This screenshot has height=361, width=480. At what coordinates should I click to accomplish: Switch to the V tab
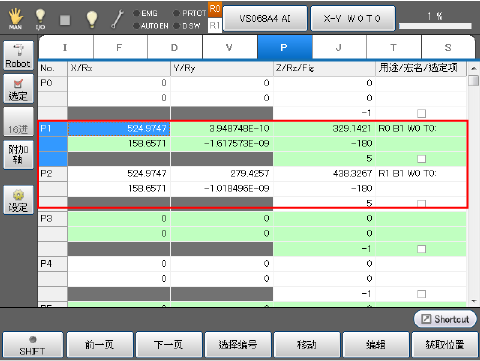229,48
